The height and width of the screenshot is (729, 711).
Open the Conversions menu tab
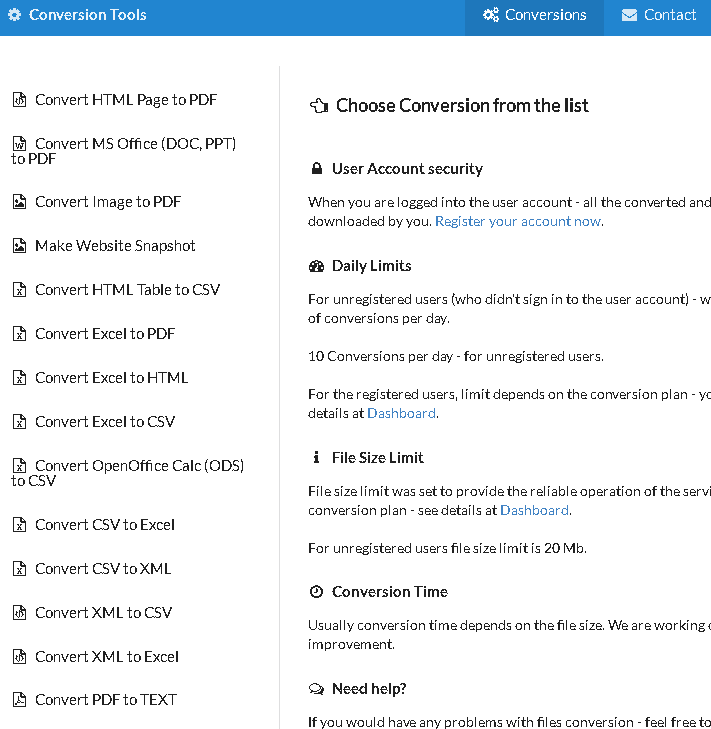(x=534, y=15)
